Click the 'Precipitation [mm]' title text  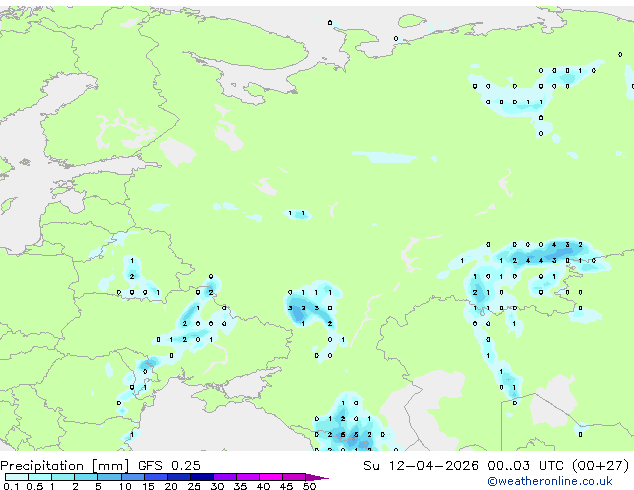point(65,466)
